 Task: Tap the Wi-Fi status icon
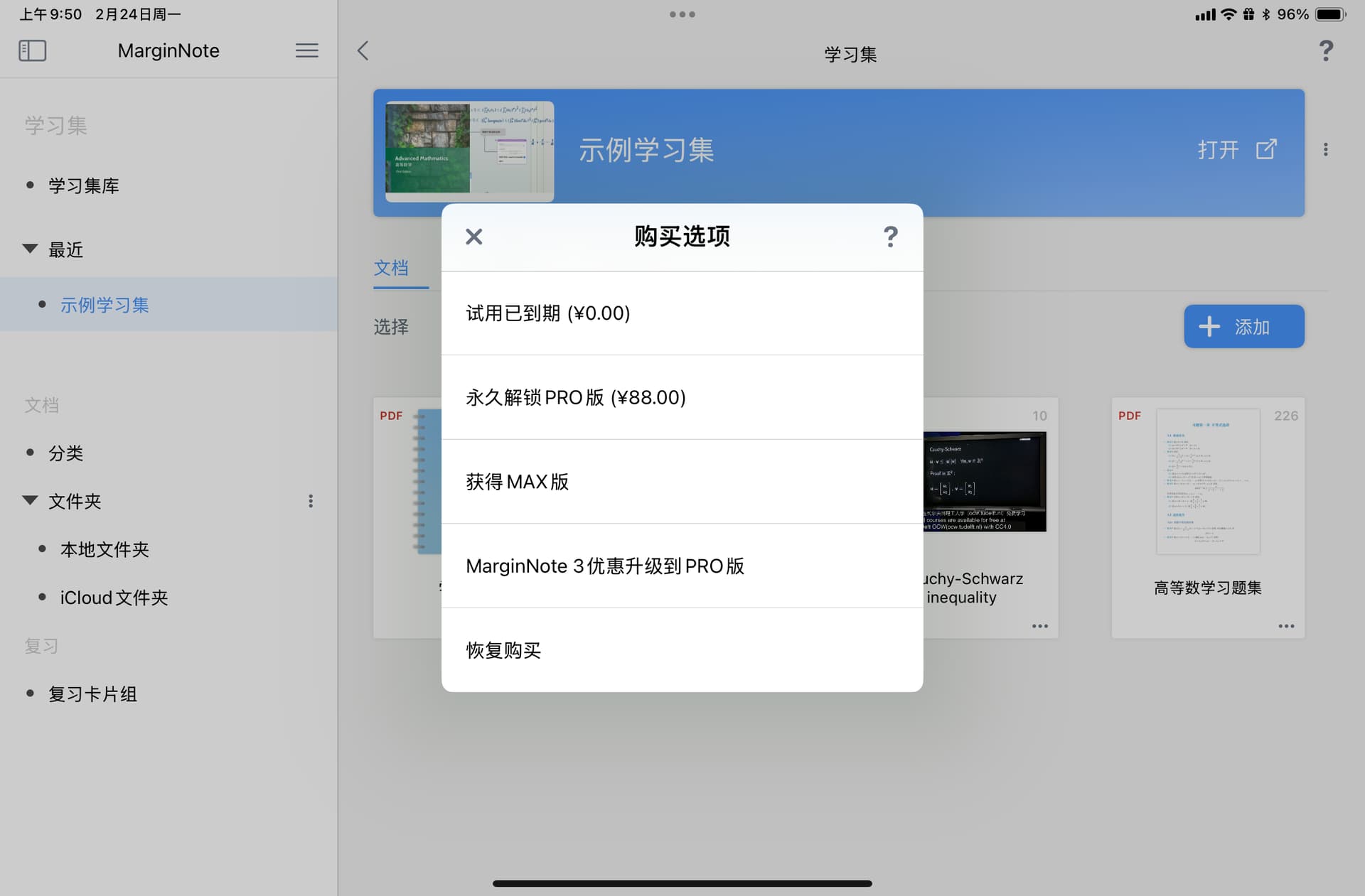click(1228, 14)
